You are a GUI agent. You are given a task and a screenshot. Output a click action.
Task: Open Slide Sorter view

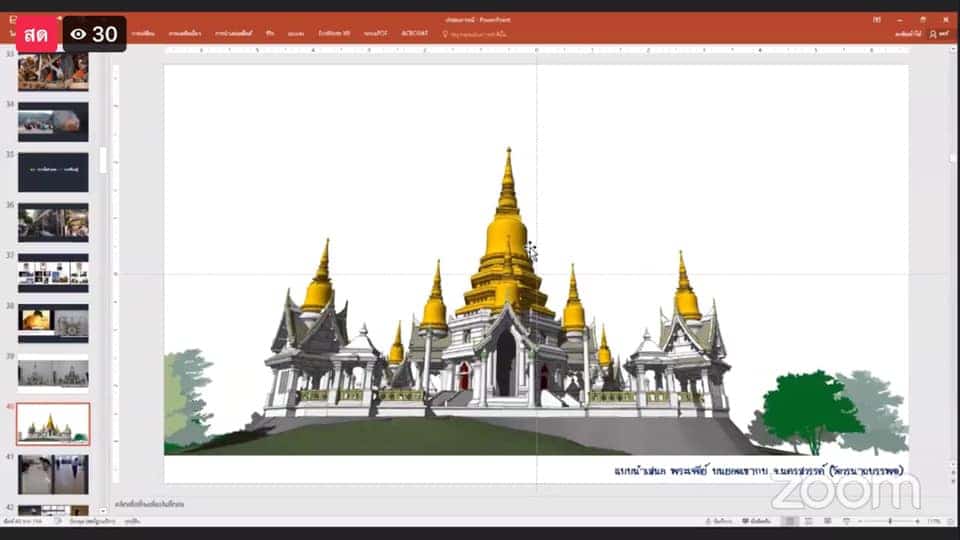point(809,521)
